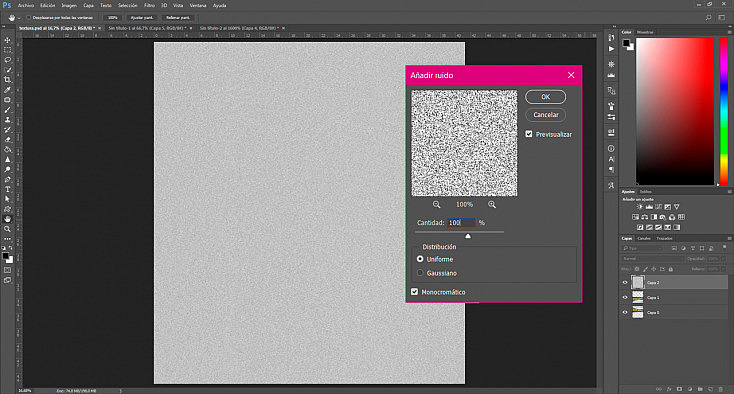Viewport: 734px width, 394px height.
Task: Open the Archivo menu
Action: [26, 6]
